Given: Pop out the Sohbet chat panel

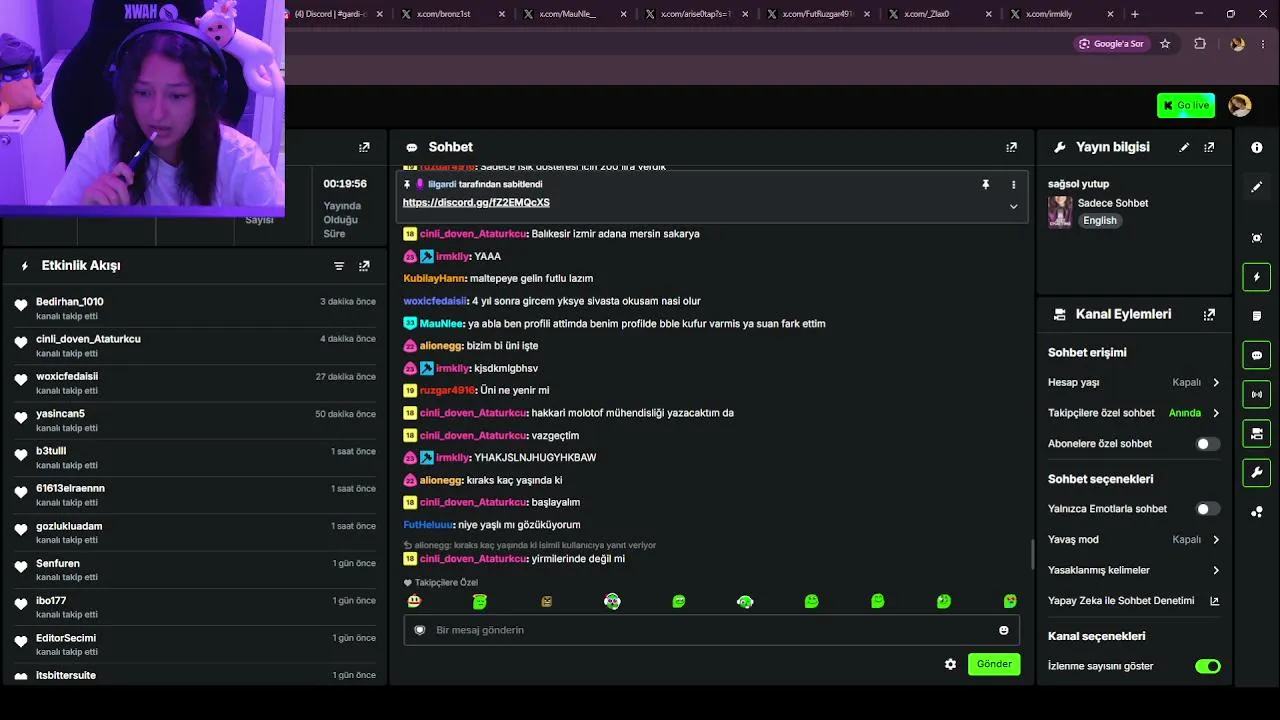Looking at the screenshot, I should pos(1011,147).
